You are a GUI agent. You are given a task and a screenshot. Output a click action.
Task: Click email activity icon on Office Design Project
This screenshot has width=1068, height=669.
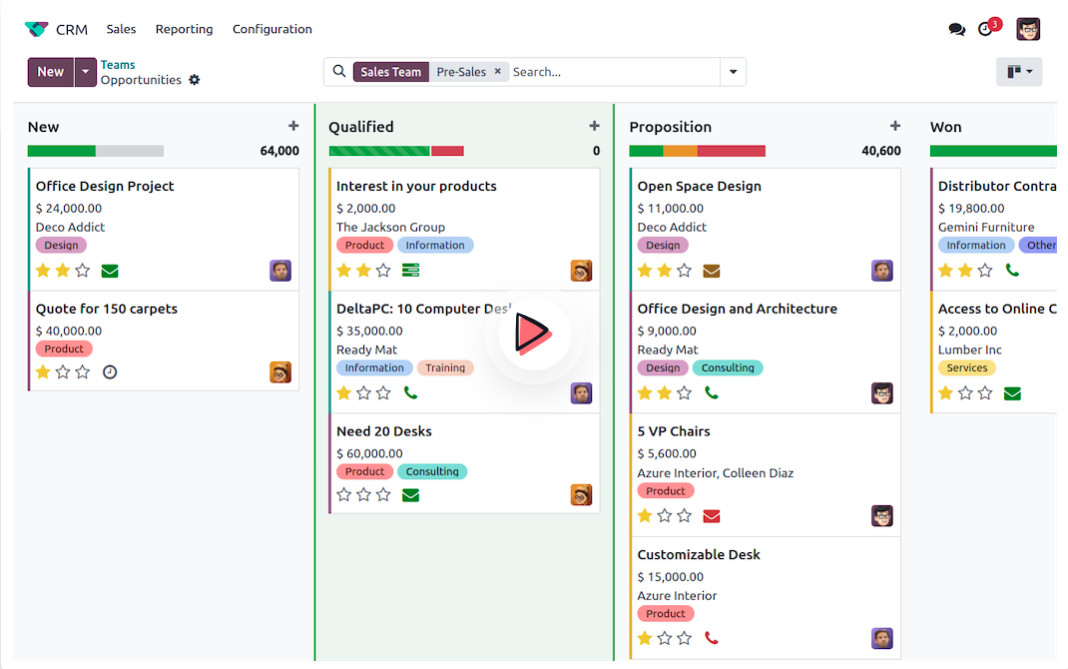pyautogui.click(x=110, y=271)
